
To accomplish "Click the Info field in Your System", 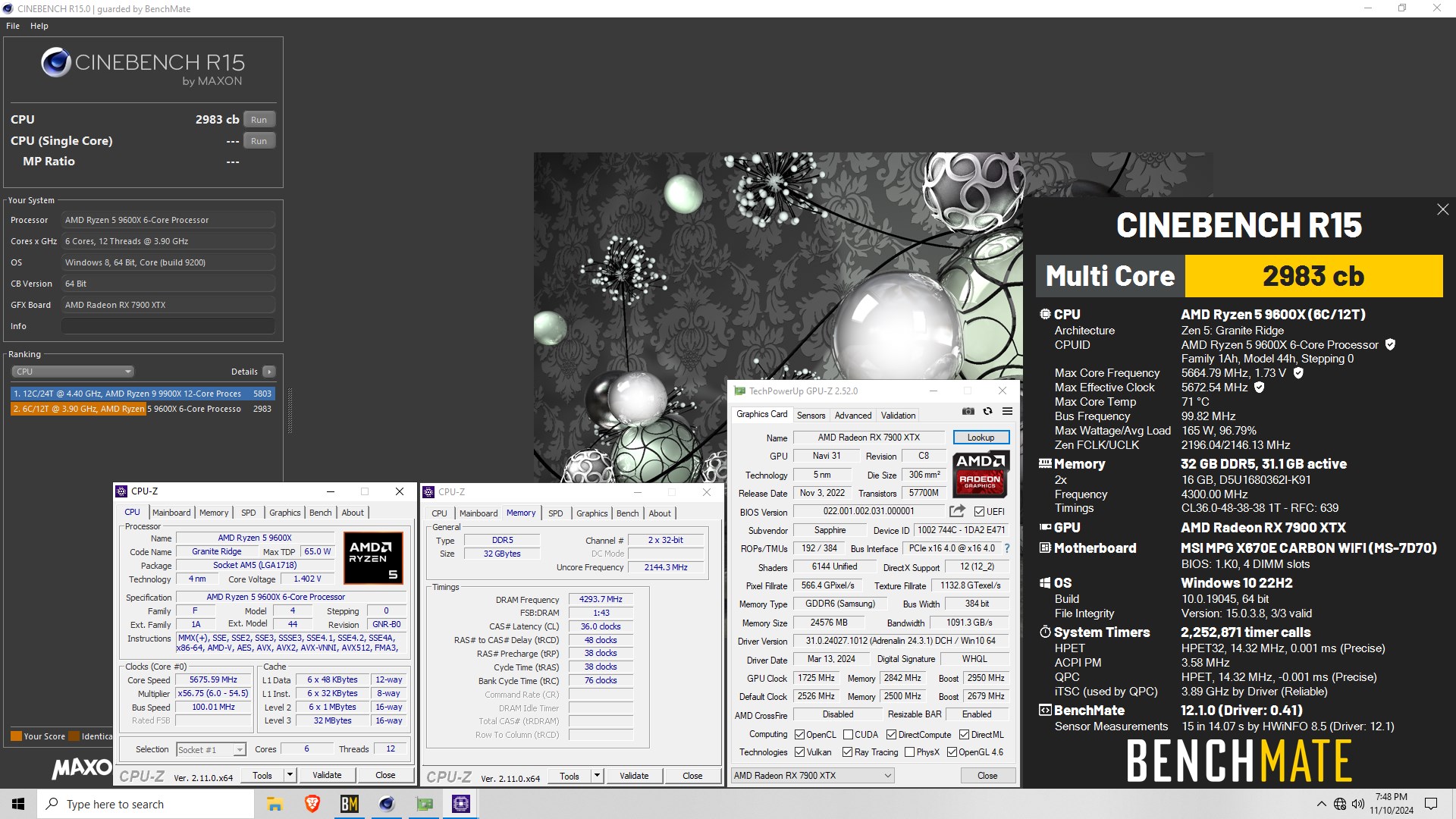I will tap(168, 326).
